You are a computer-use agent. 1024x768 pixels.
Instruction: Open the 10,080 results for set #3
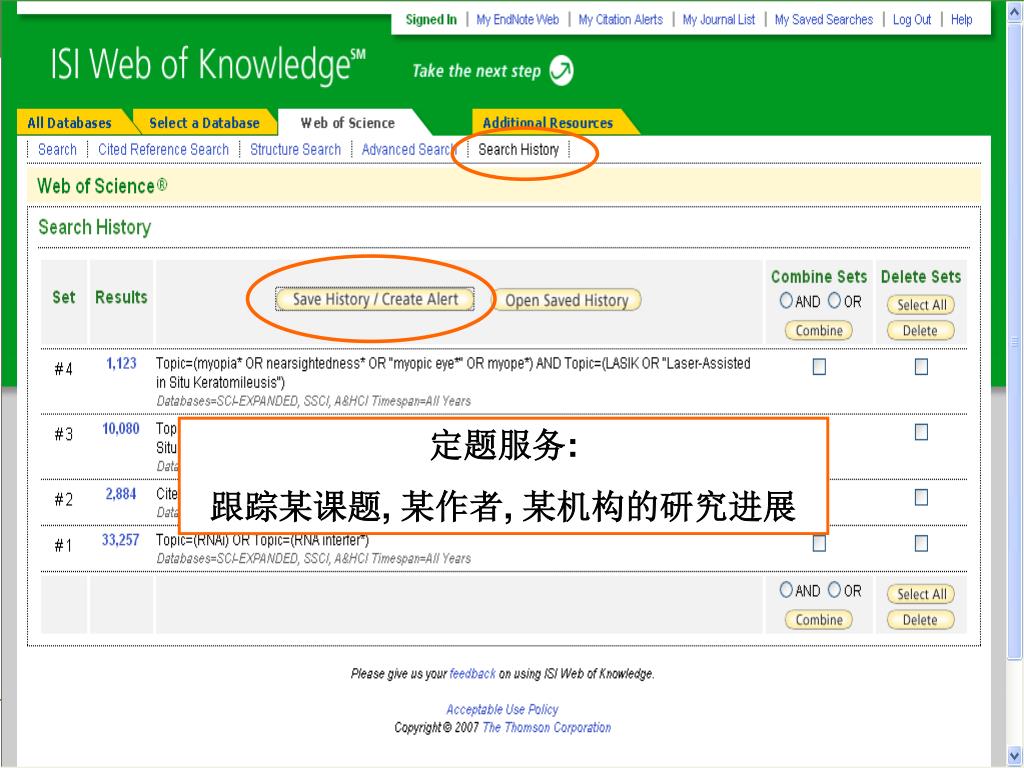(x=121, y=429)
